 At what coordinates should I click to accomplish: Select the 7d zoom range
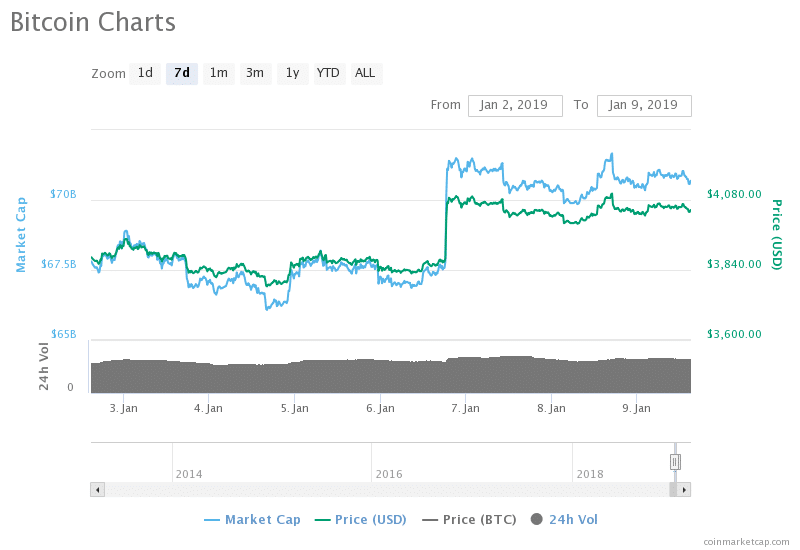coord(182,73)
